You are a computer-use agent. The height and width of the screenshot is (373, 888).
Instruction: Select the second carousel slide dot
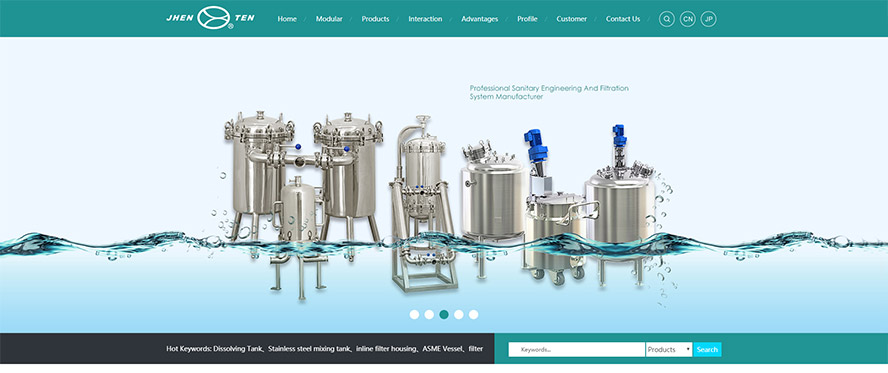tap(429, 315)
